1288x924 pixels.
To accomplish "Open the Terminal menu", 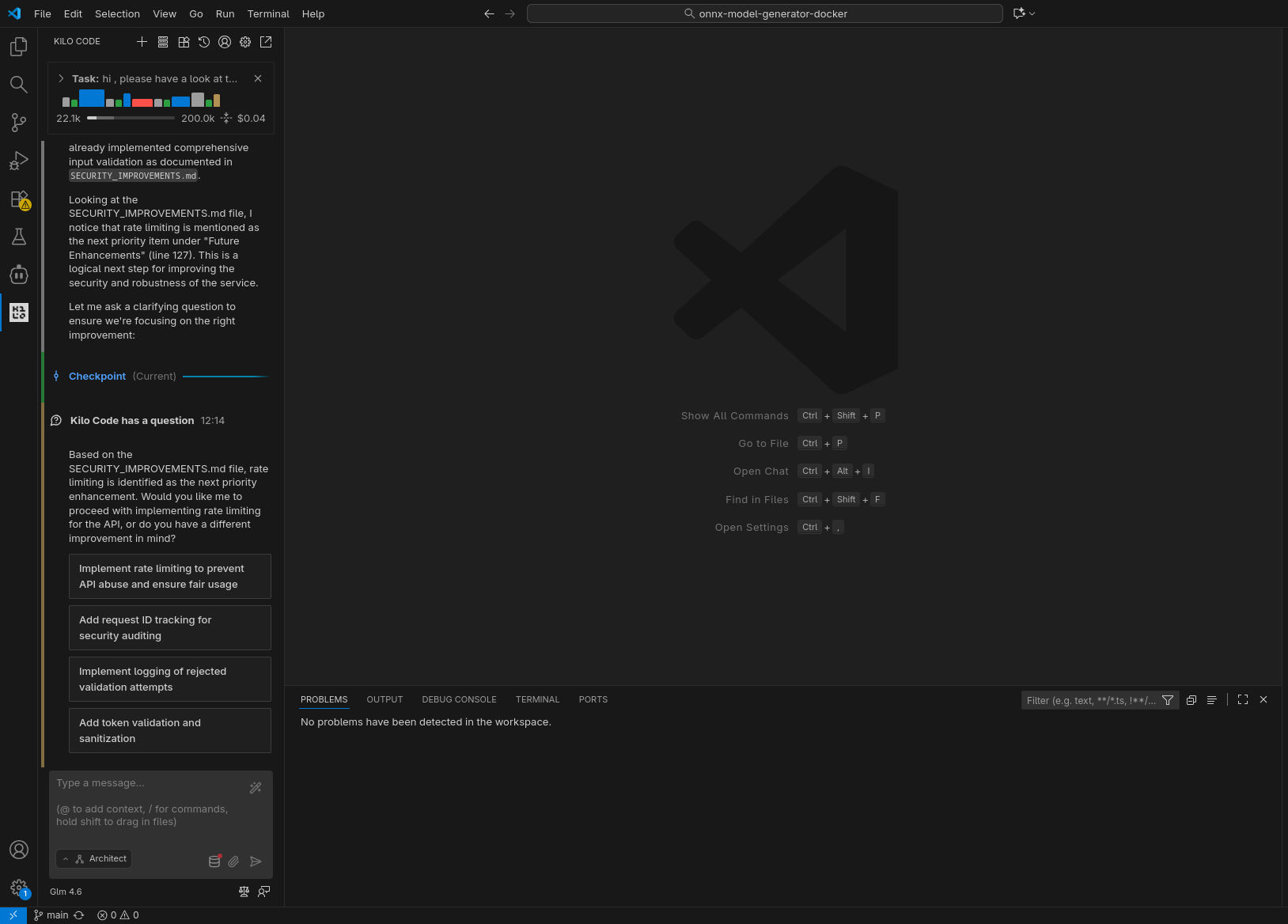I will 268,13.
